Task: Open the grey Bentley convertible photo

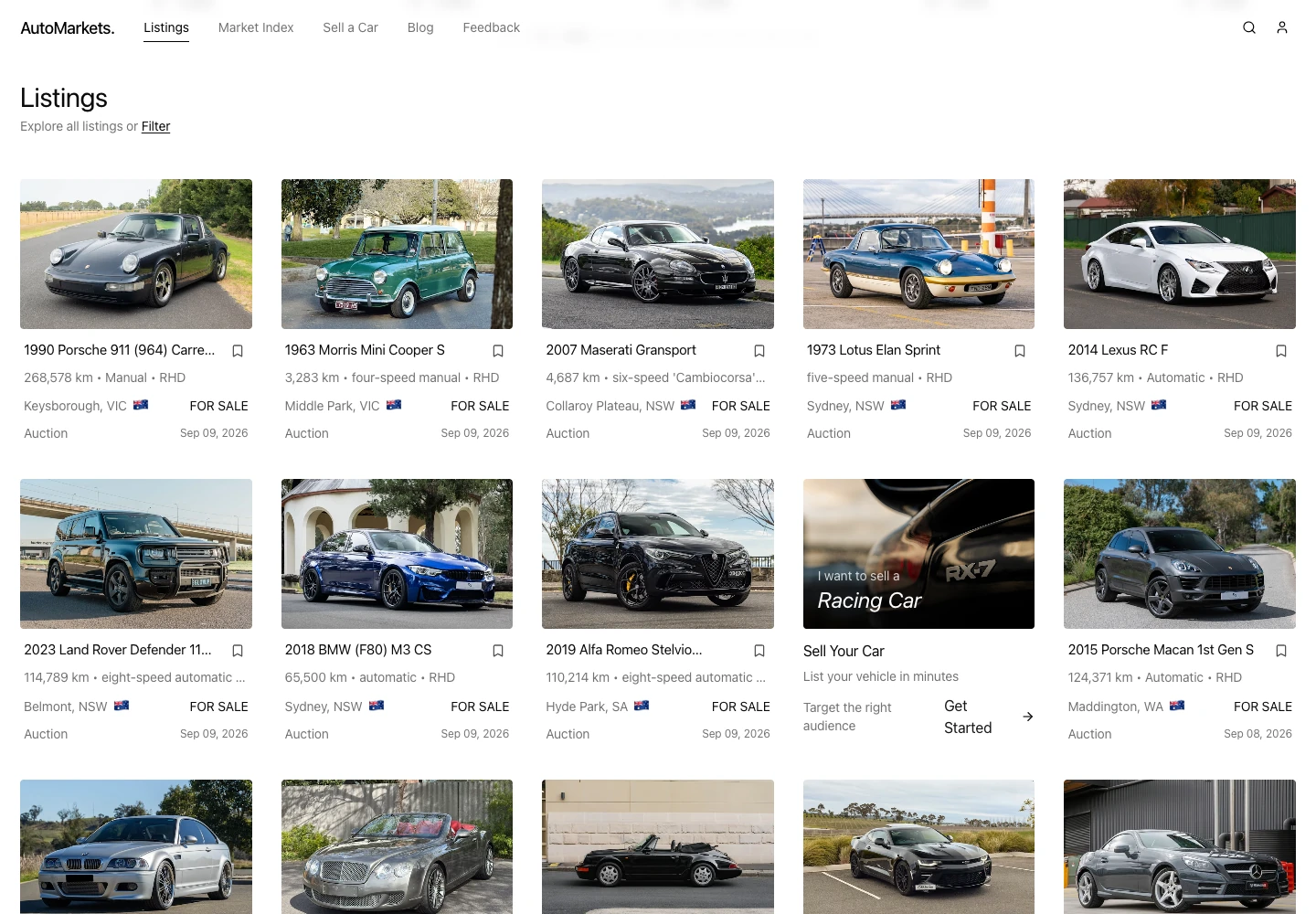Action: point(397,846)
